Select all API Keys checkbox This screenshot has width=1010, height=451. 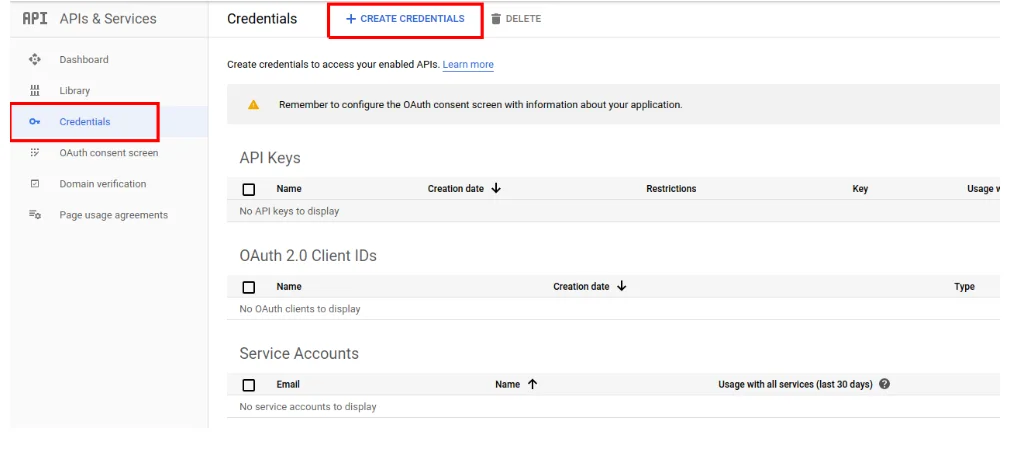coord(249,189)
